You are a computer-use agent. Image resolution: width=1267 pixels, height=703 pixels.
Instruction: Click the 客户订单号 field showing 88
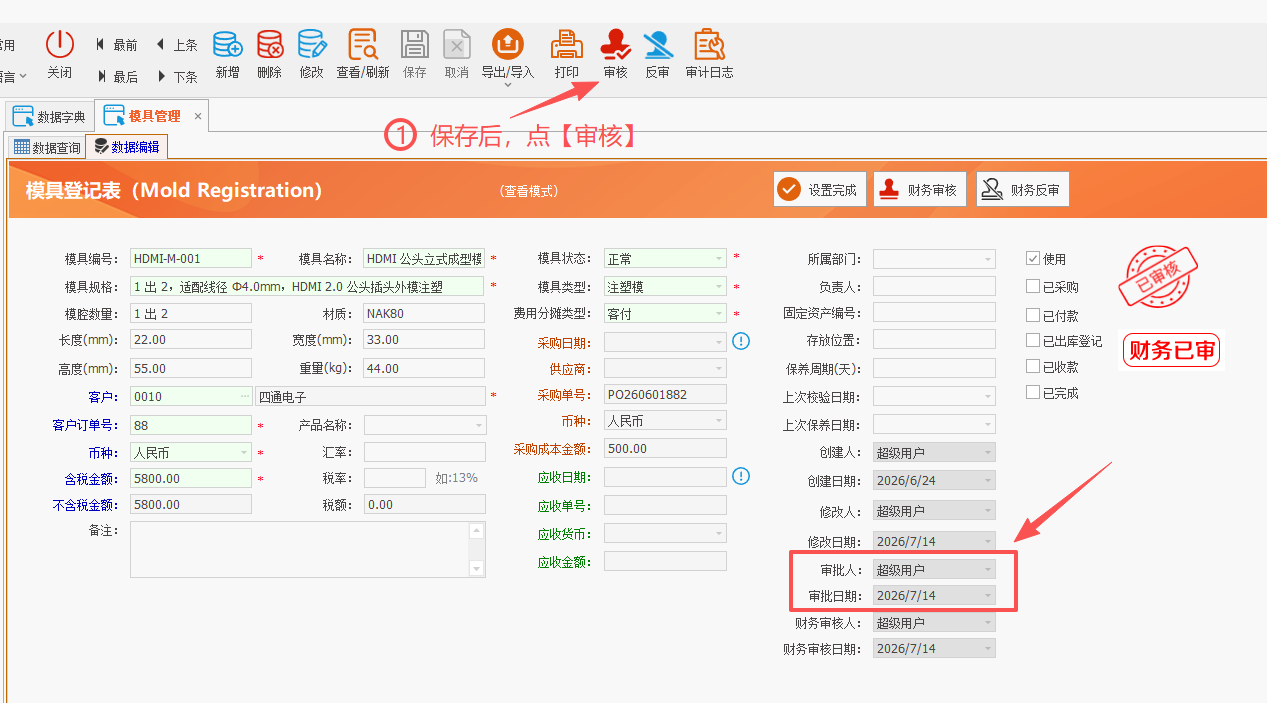click(x=191, y=425)
